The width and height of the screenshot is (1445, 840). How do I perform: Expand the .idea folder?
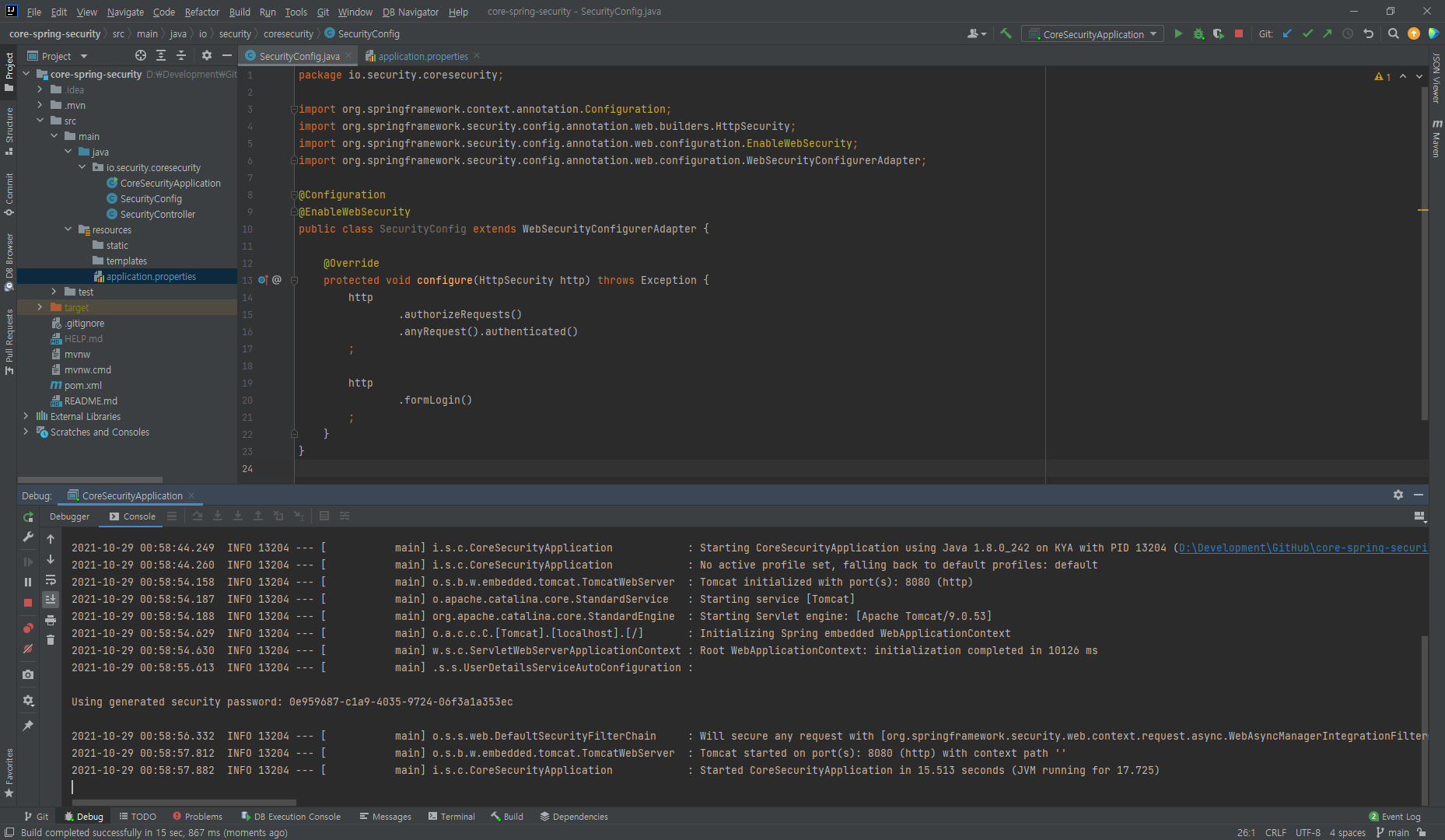40,89
